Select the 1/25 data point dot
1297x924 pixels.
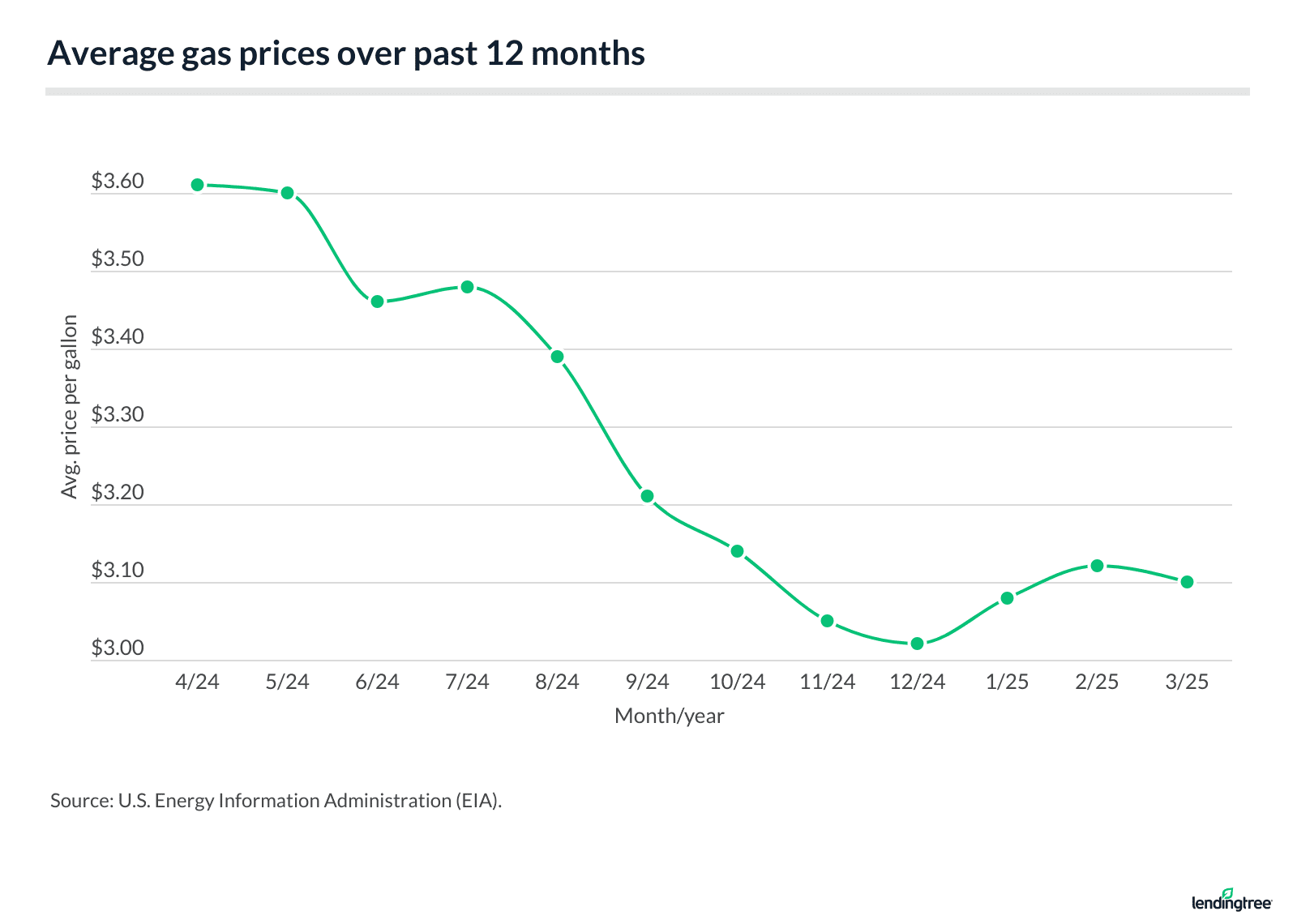1007,598
